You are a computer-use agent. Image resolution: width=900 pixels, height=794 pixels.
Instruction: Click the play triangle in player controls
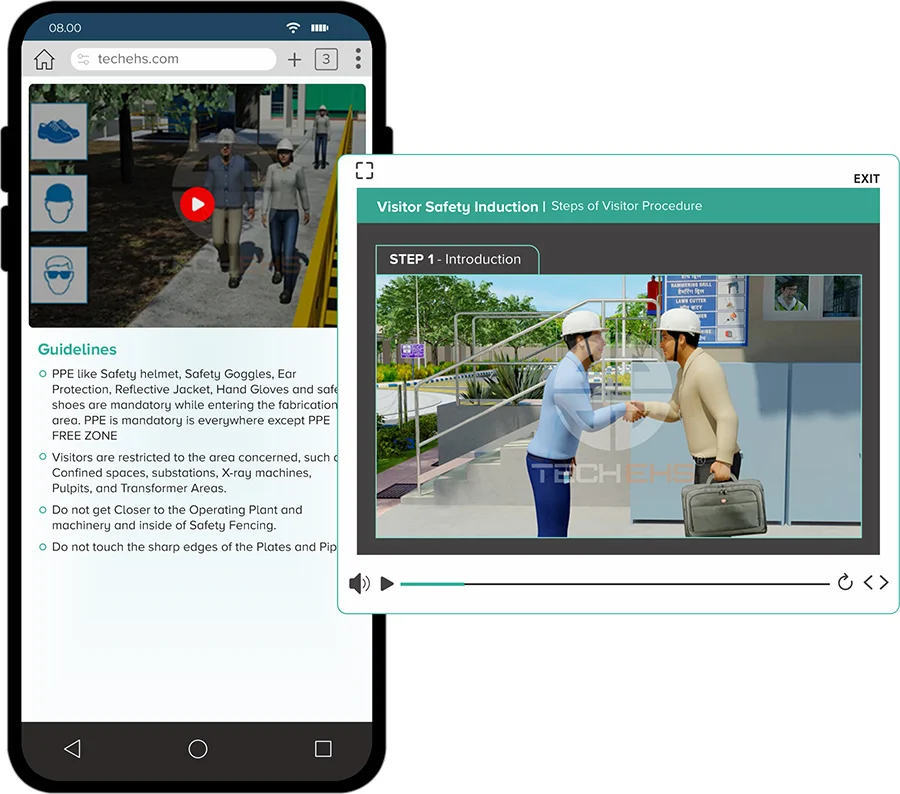(387, 583)
